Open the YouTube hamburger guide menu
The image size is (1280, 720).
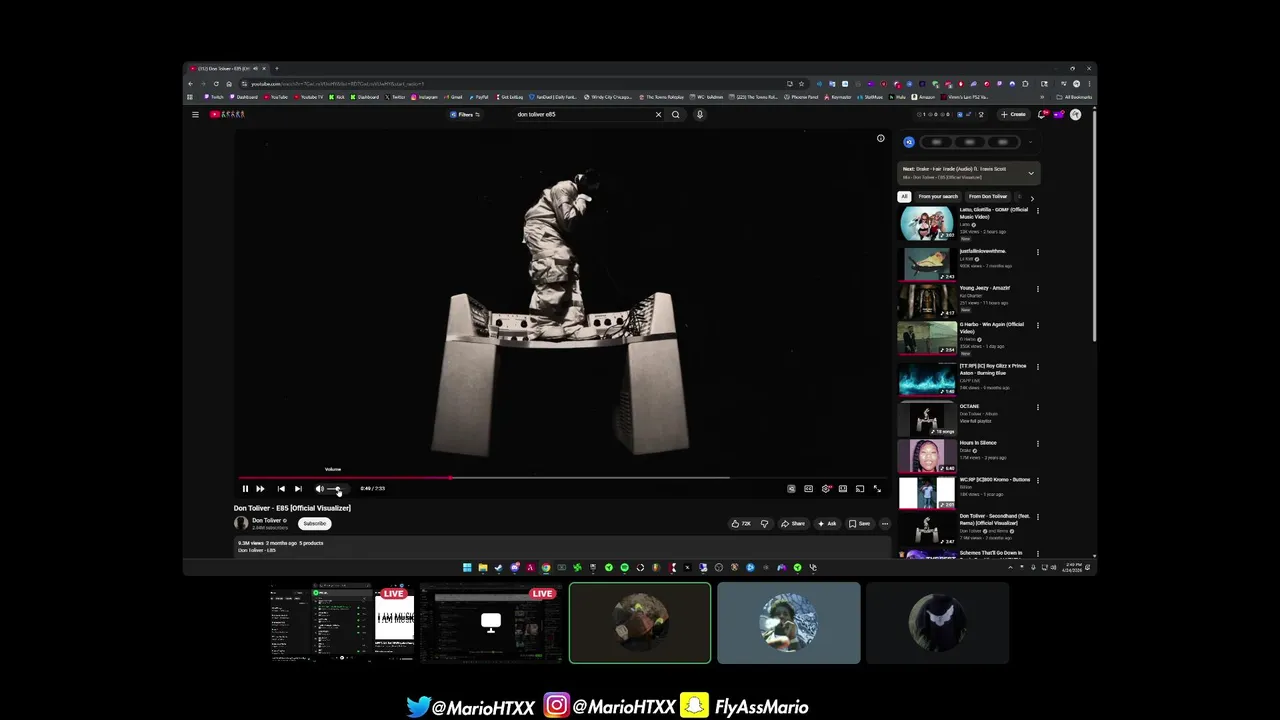pos(196,115)
